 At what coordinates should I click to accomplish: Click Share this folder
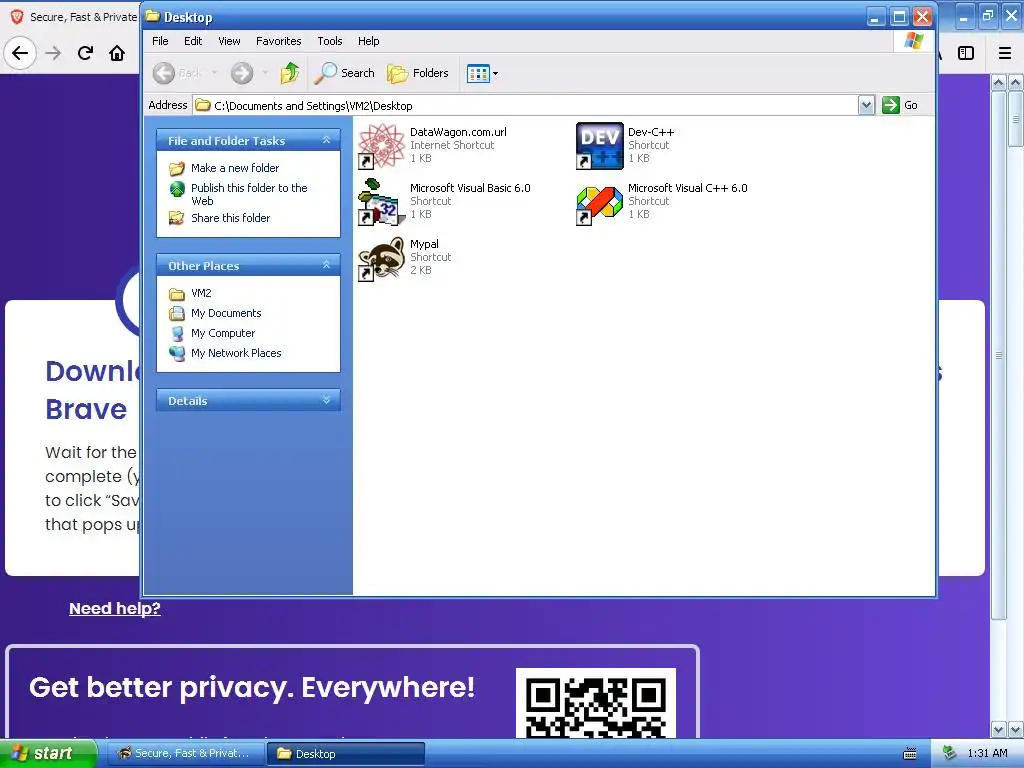coord(231,218)
